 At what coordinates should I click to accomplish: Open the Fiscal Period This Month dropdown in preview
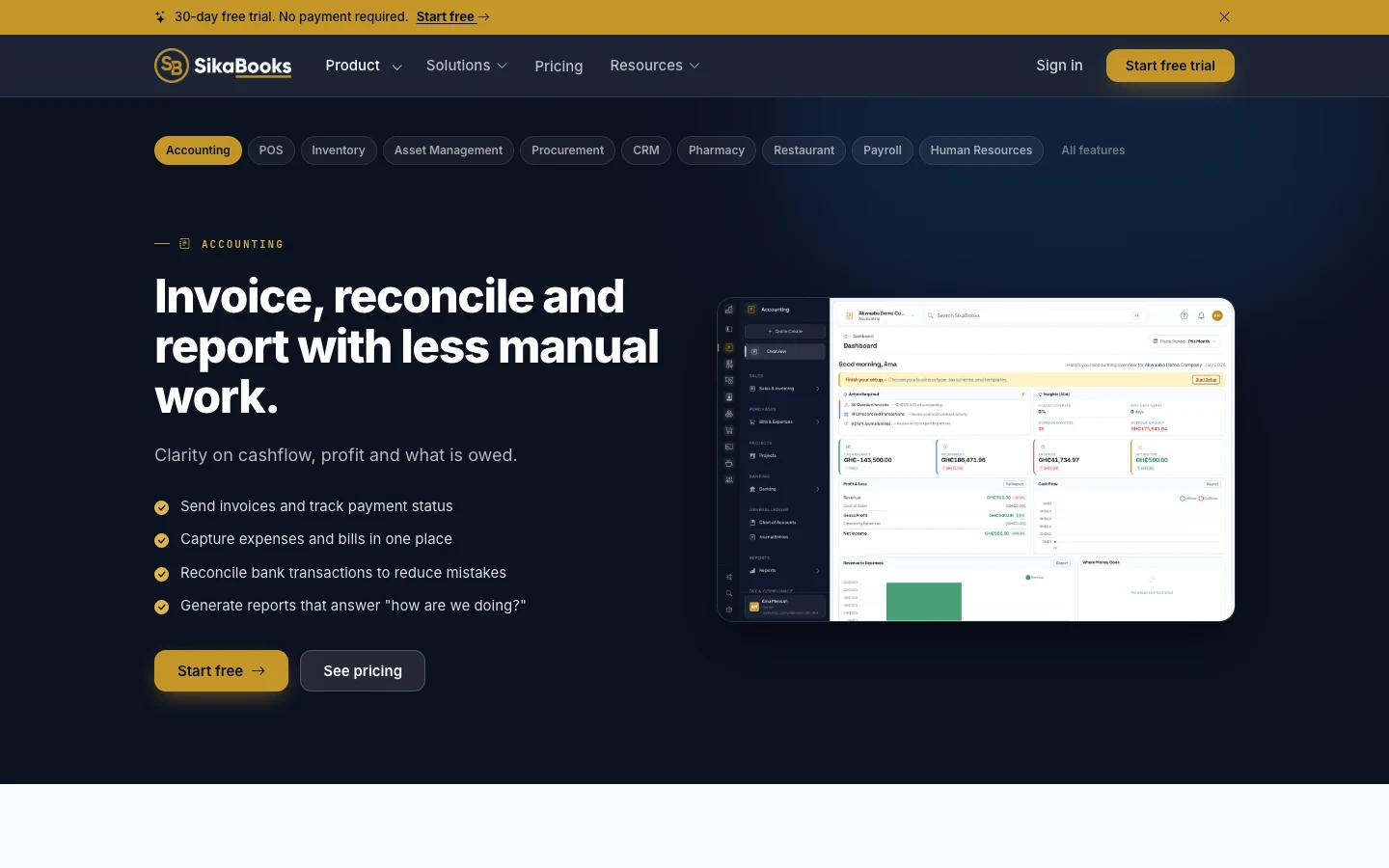click(x=1185, y=341)
